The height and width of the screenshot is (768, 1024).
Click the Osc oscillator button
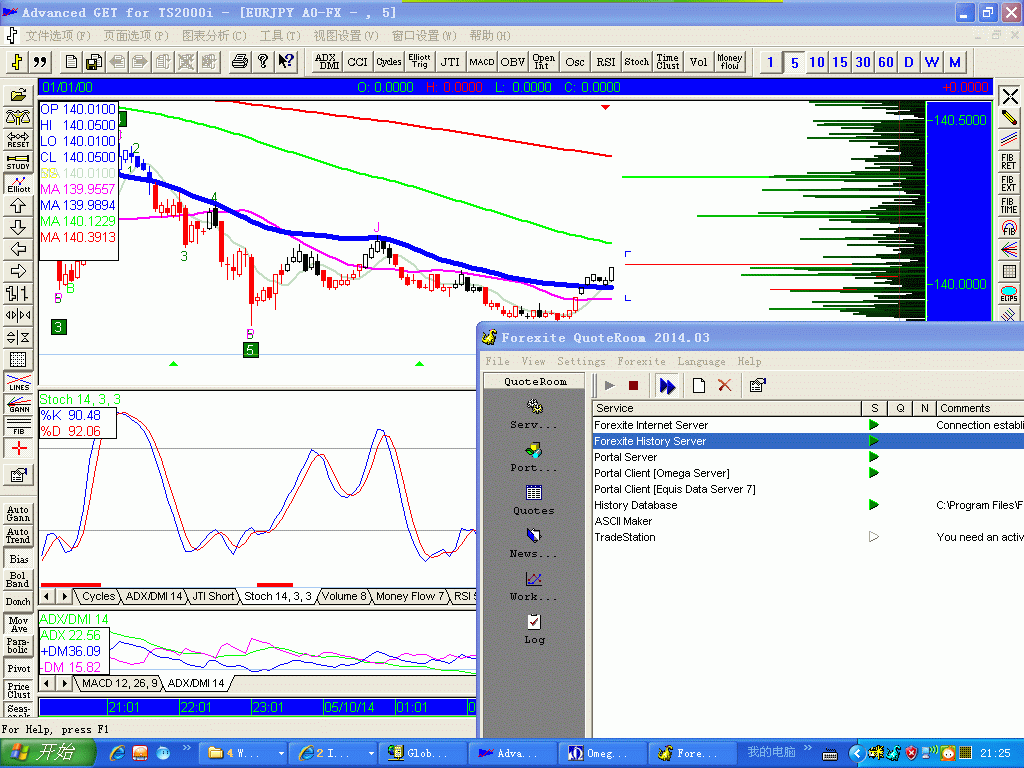click(x=575, y=62)
